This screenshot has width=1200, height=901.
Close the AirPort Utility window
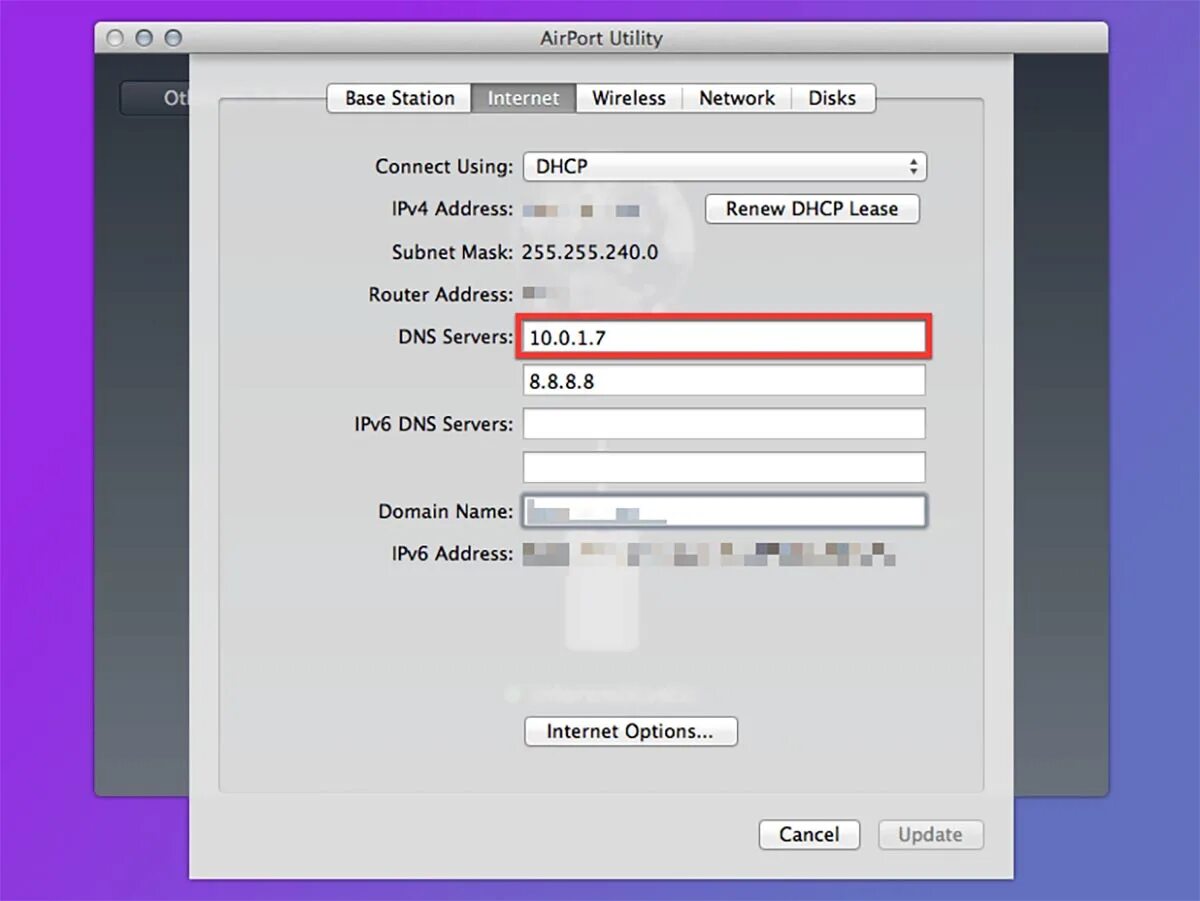[x=115, y=38]
